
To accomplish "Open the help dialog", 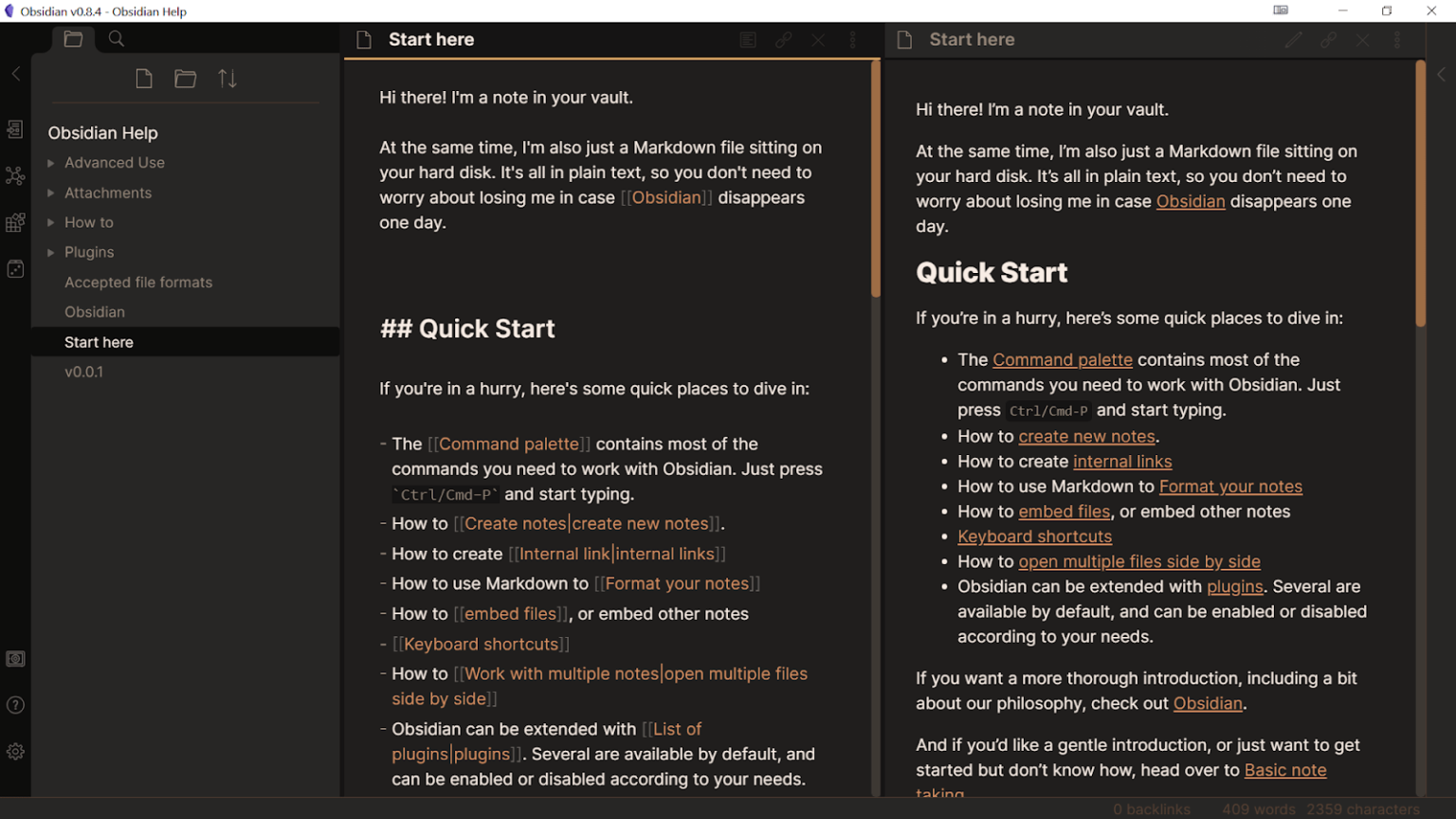I will click(x=15, y=705).
